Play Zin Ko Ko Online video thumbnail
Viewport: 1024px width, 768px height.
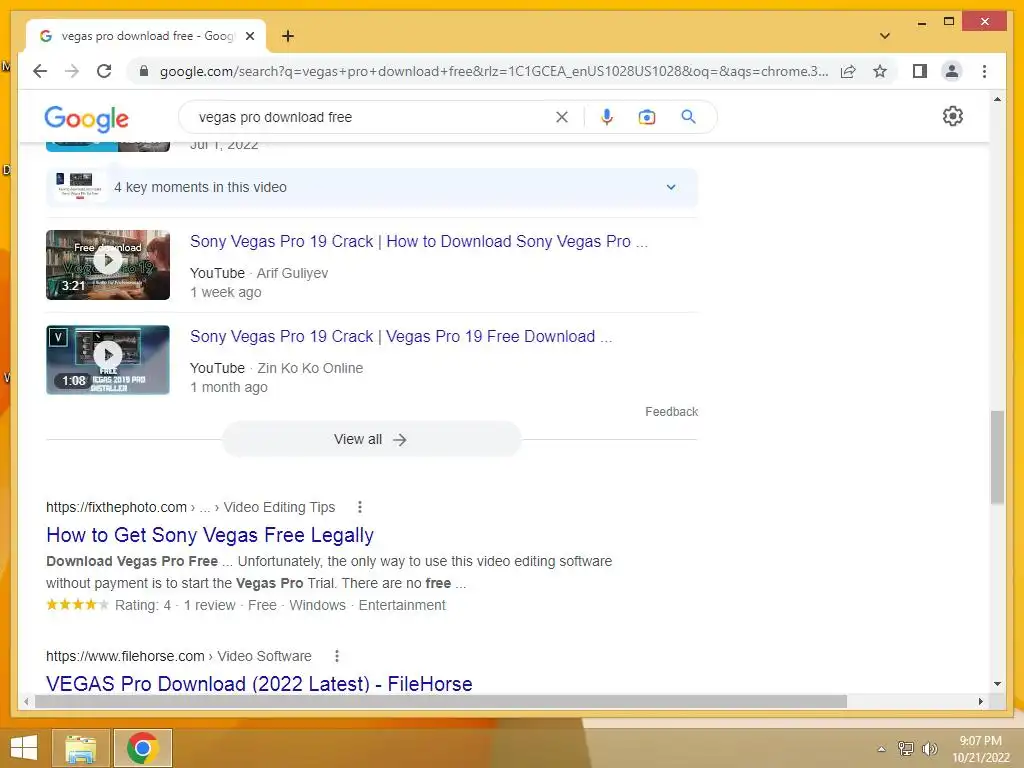pyautogui.click(x=108, y=360)
